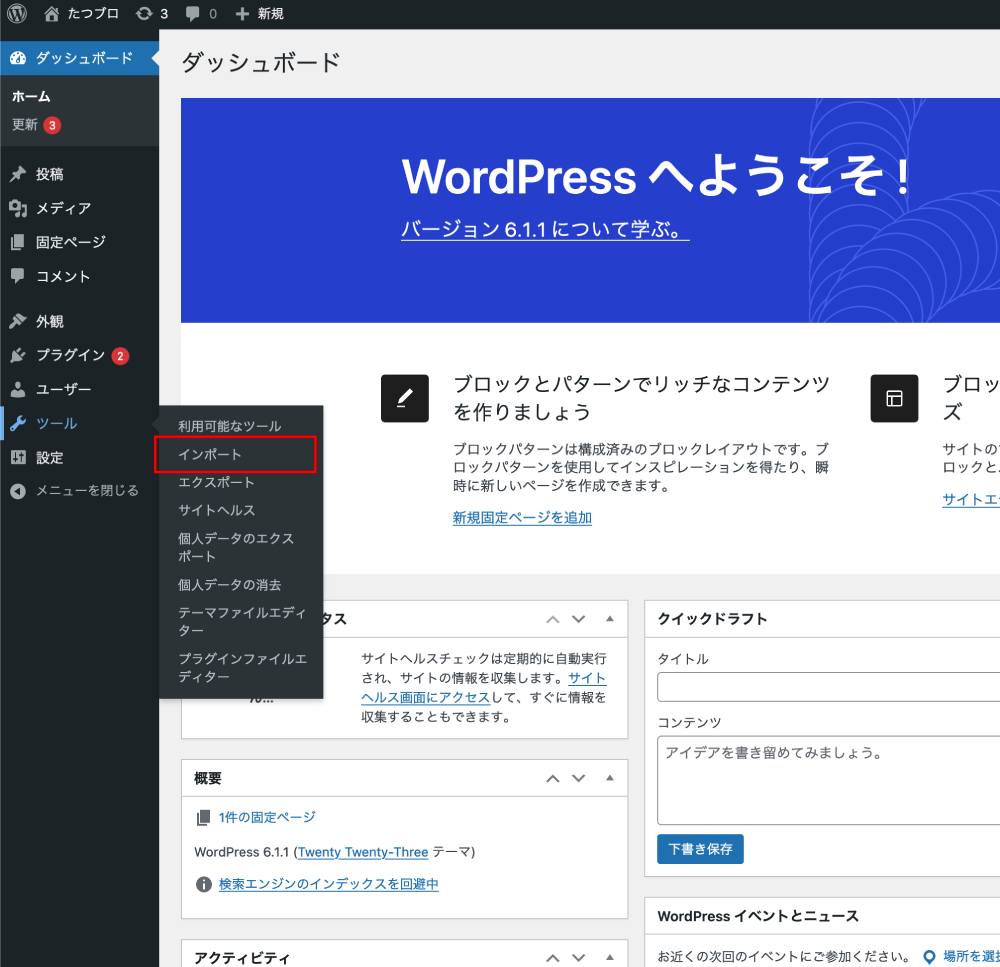Viewport: 1000px width, 967px height.
Task: Click たつブロ site name in admin bar
Action: point(93,13)
